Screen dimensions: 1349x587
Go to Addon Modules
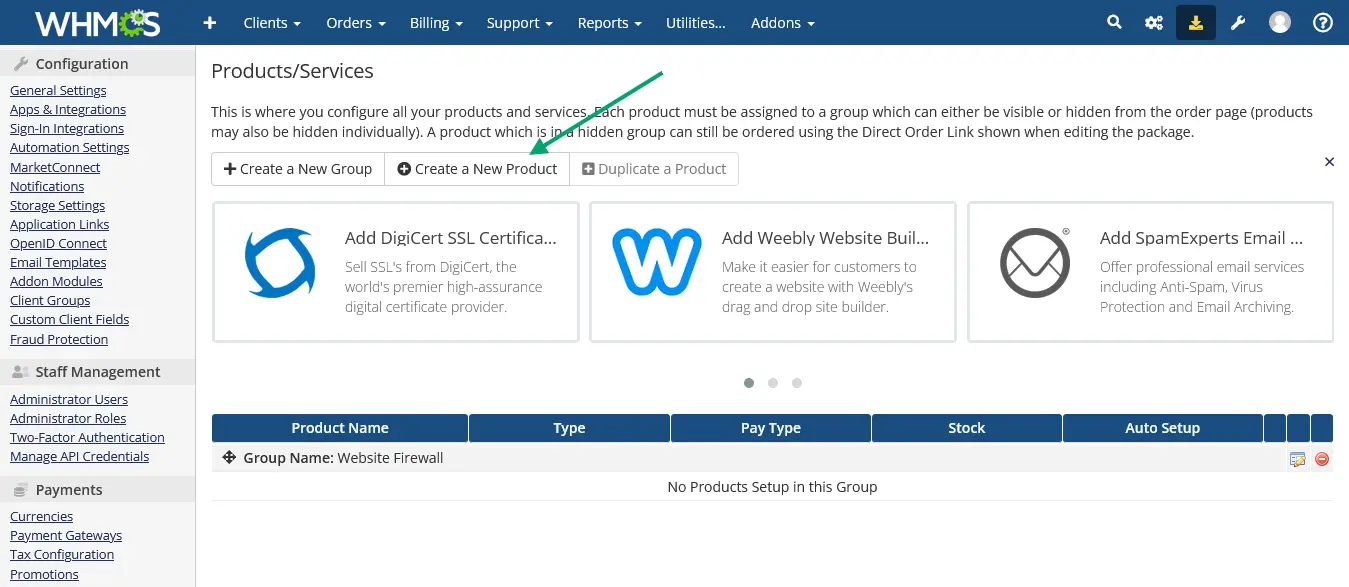(56, 281)
